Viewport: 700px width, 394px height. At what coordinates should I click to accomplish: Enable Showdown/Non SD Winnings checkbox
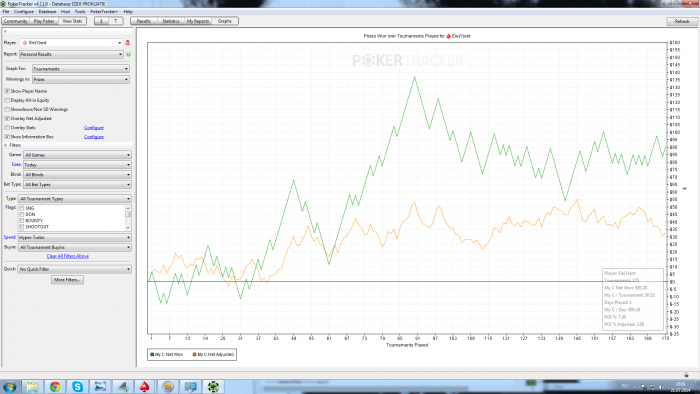(7, 109)
